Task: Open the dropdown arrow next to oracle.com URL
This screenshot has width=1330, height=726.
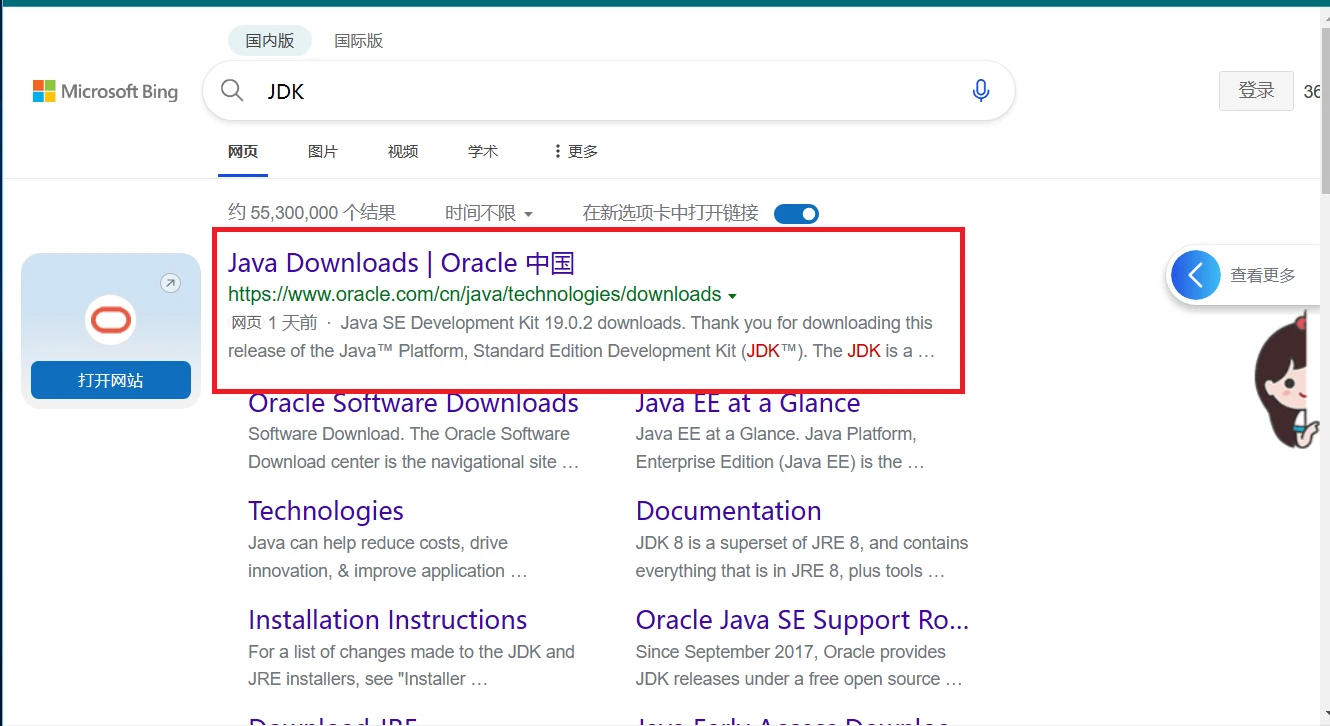Action: [x=733, y=296]
